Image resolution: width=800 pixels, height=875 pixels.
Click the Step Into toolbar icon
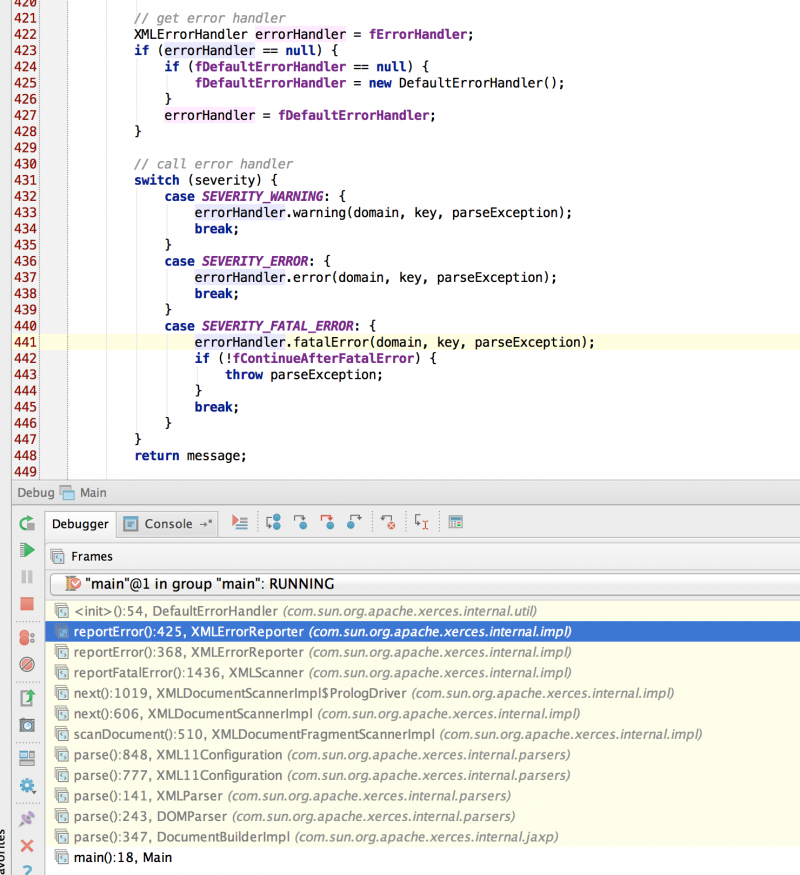300,522
